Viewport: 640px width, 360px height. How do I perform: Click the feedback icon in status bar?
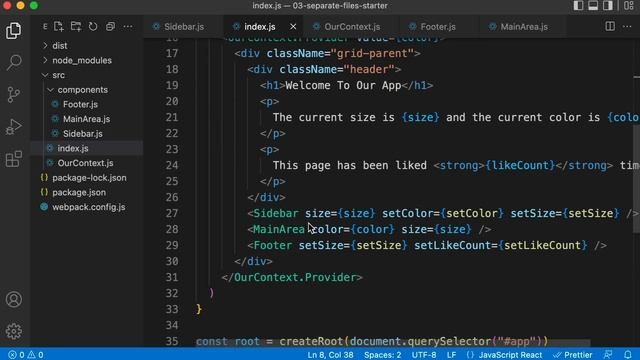click(608, 355)
